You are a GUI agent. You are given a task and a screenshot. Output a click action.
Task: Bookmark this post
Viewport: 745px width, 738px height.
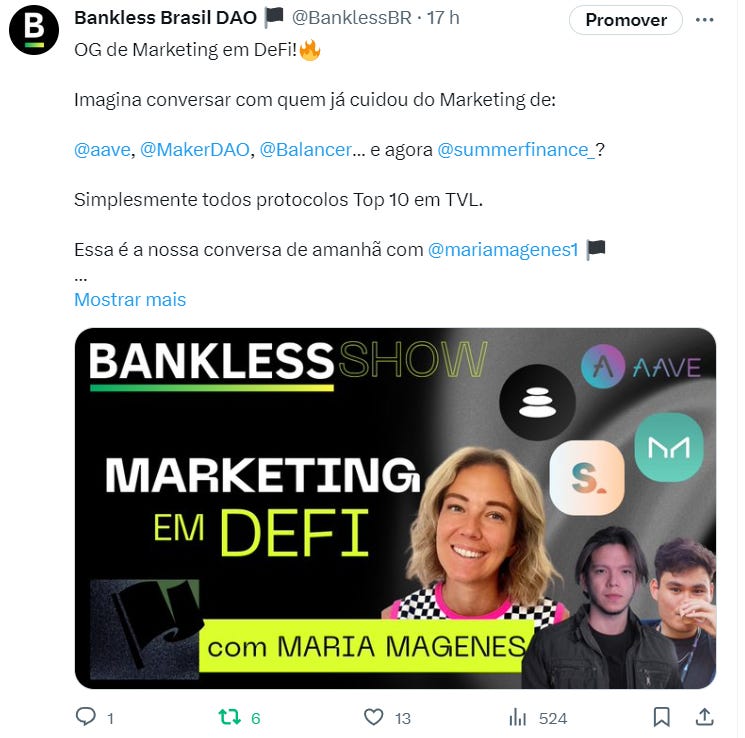661,717
